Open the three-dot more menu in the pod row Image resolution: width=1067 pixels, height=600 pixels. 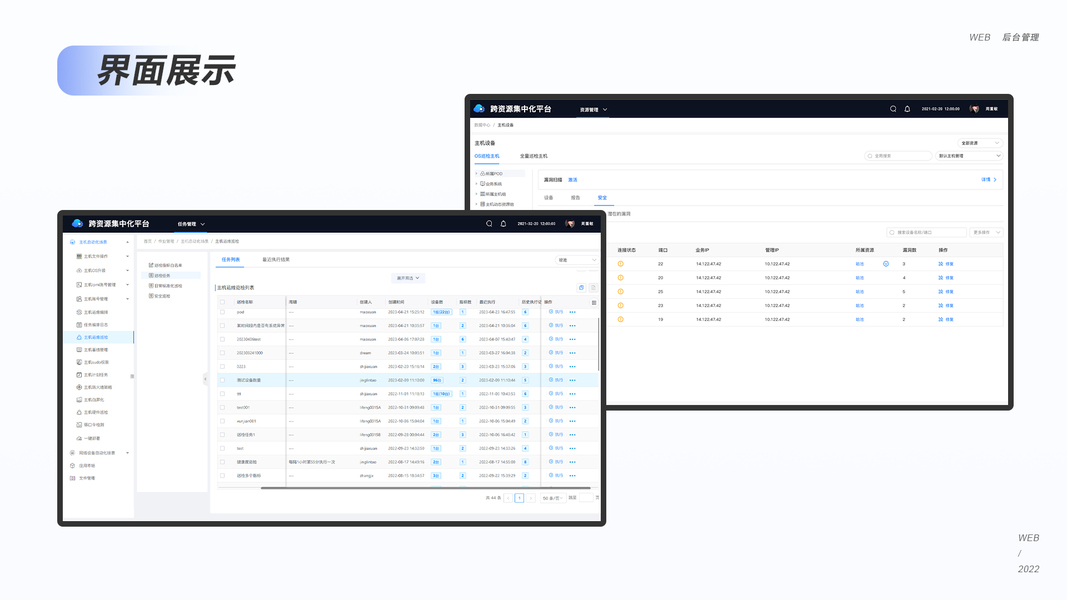coord(572,312)
